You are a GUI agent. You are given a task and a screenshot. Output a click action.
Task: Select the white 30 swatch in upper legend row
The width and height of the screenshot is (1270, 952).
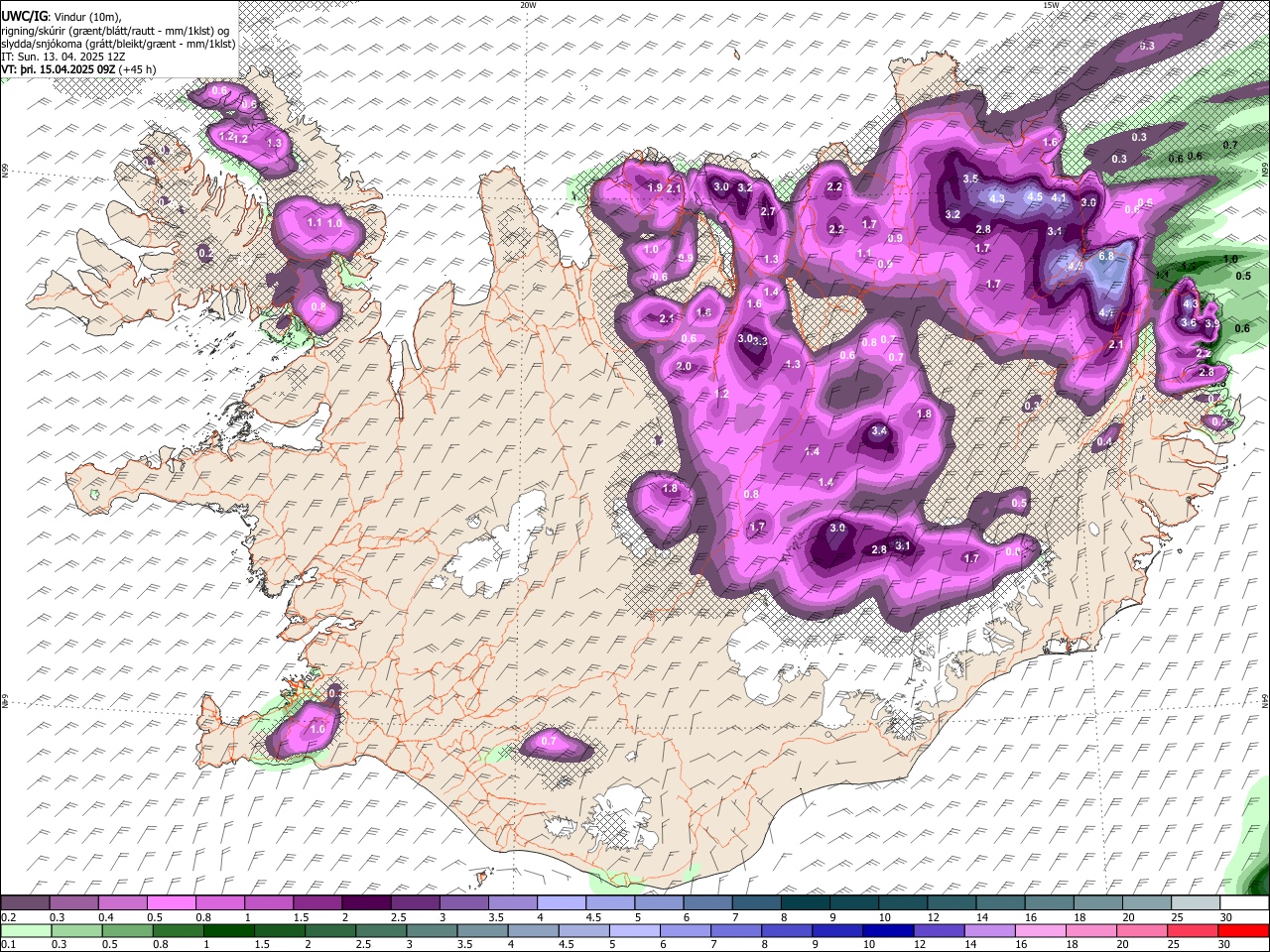(1243, 903)
